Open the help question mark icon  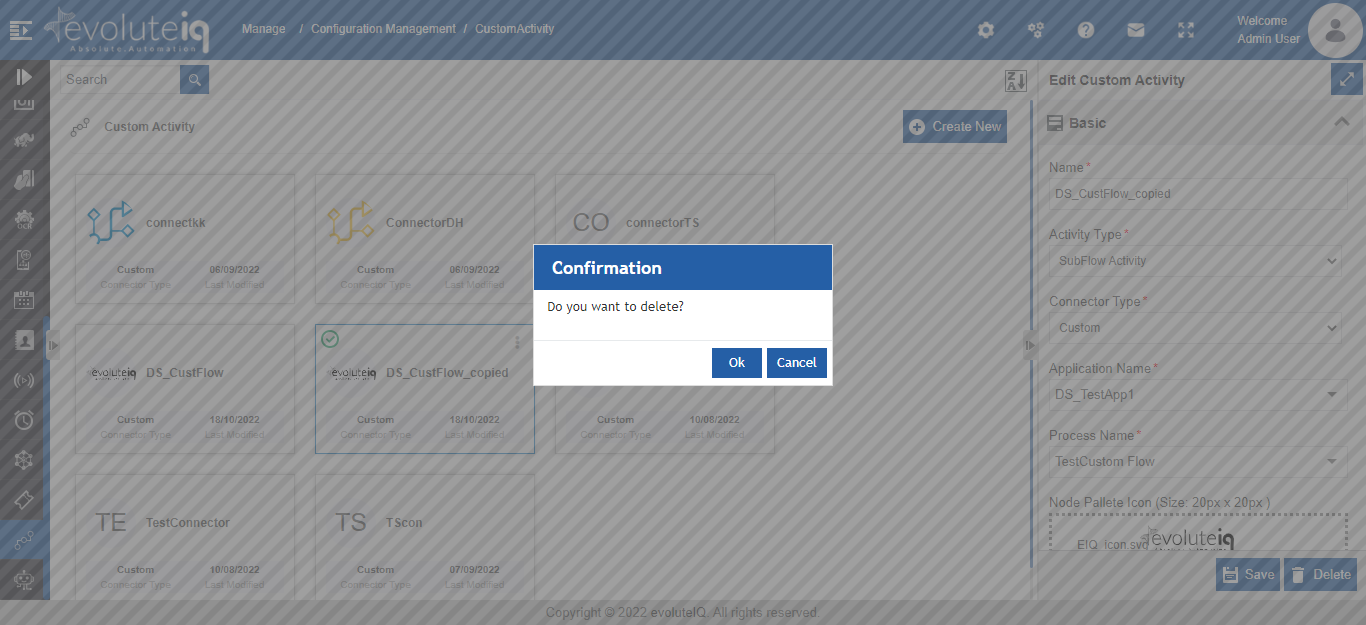(1086, 30)
